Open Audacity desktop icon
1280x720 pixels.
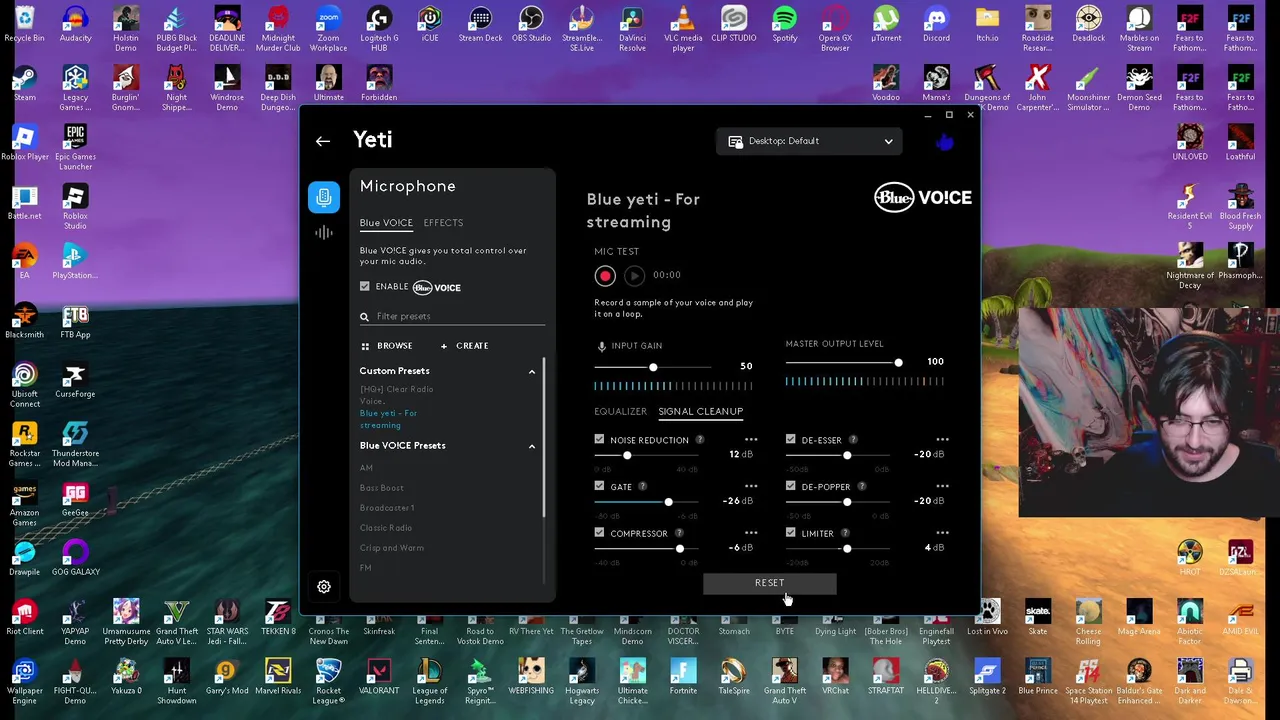75,26
